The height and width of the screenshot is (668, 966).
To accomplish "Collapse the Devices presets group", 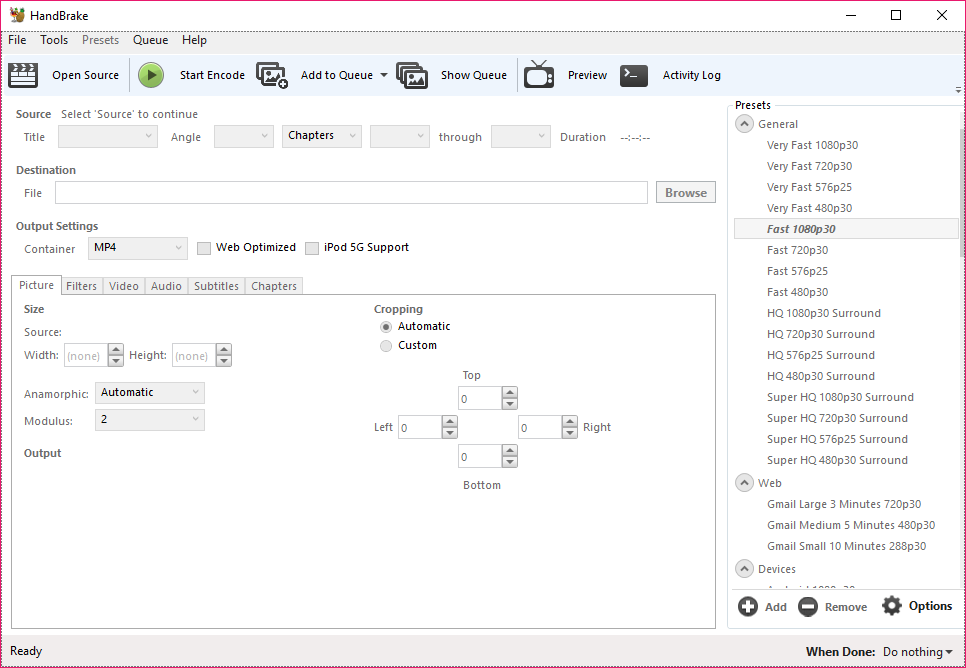I will [x=744, y=569].
